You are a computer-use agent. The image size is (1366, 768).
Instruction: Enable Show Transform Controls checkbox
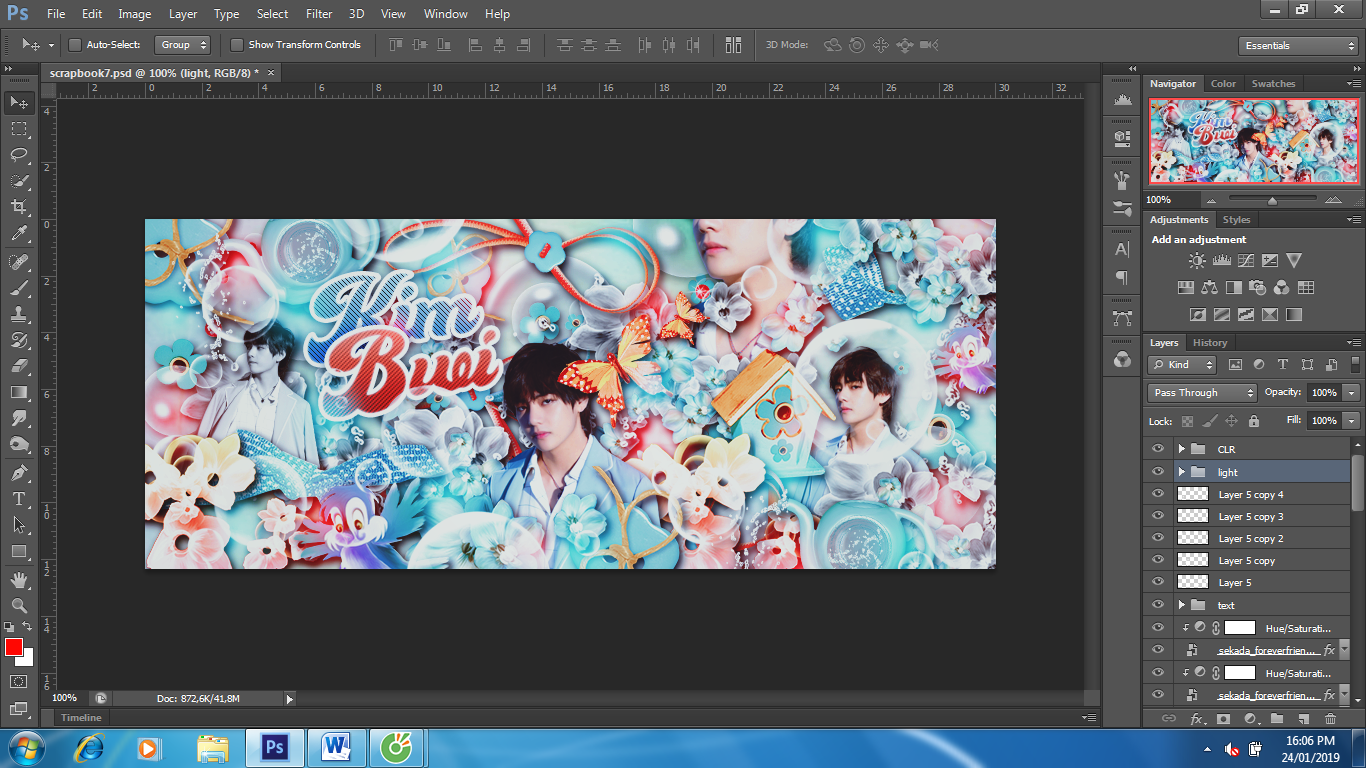pos(237,45)
